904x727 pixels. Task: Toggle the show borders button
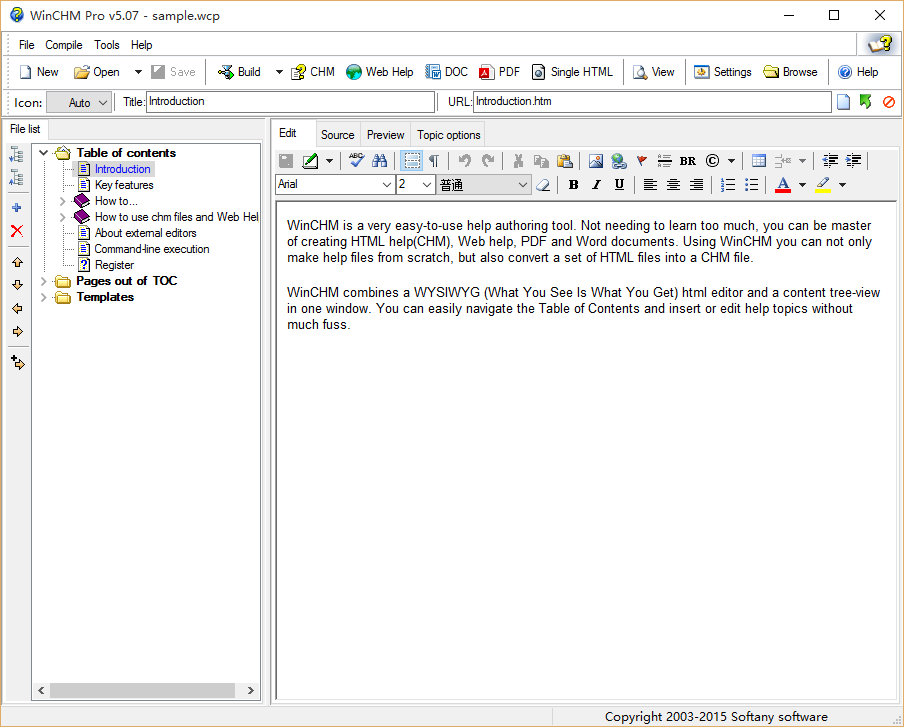pos(412,161)
